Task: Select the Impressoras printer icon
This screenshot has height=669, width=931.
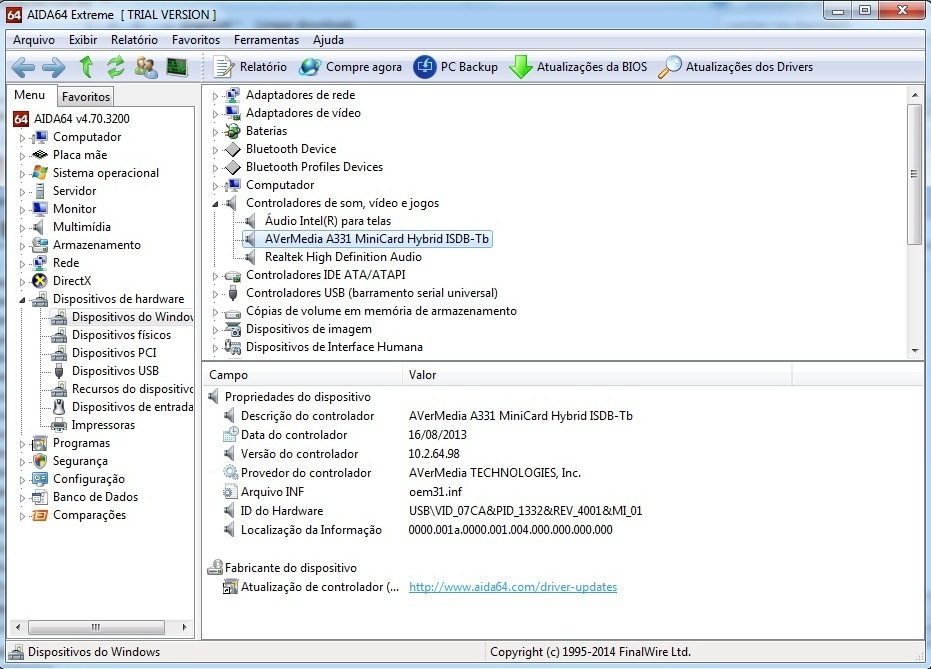Action: pyautogui.click(x=59, y=425)
